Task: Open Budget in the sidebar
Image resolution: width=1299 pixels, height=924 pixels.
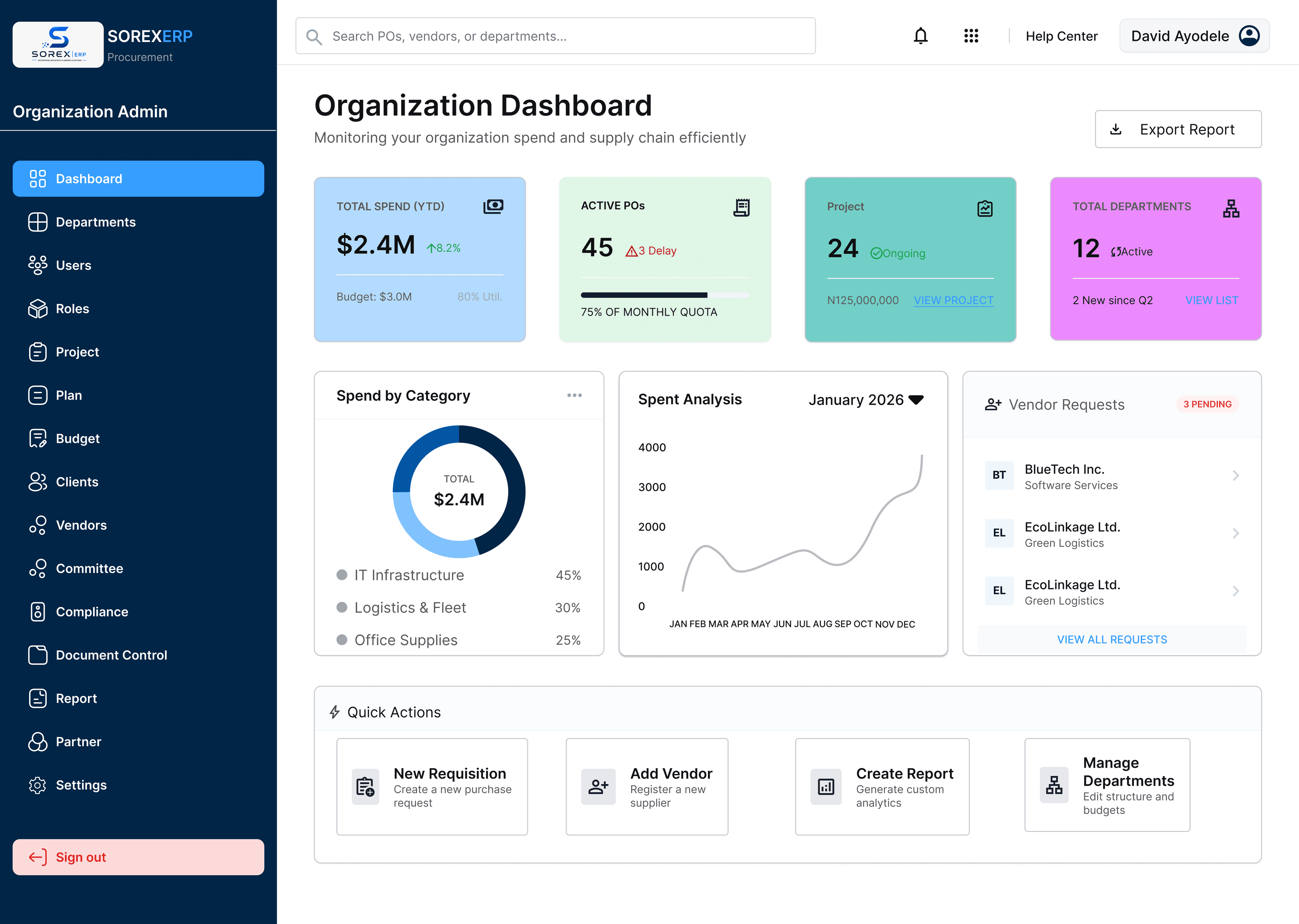Action: (x=138, y=438)
